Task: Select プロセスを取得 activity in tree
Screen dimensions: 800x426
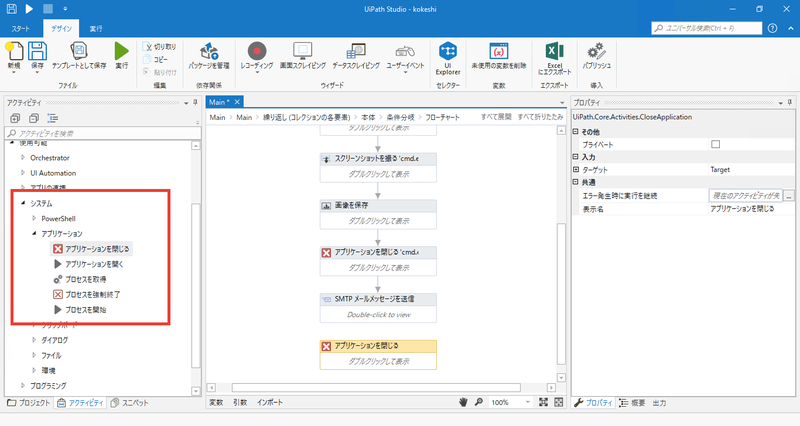Action: [80, 280]
